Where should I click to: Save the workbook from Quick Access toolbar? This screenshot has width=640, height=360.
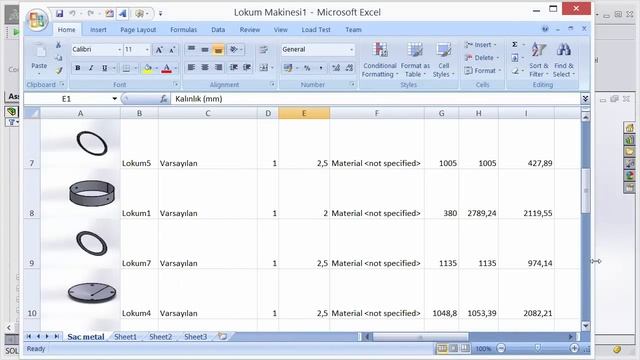point(60,13)
